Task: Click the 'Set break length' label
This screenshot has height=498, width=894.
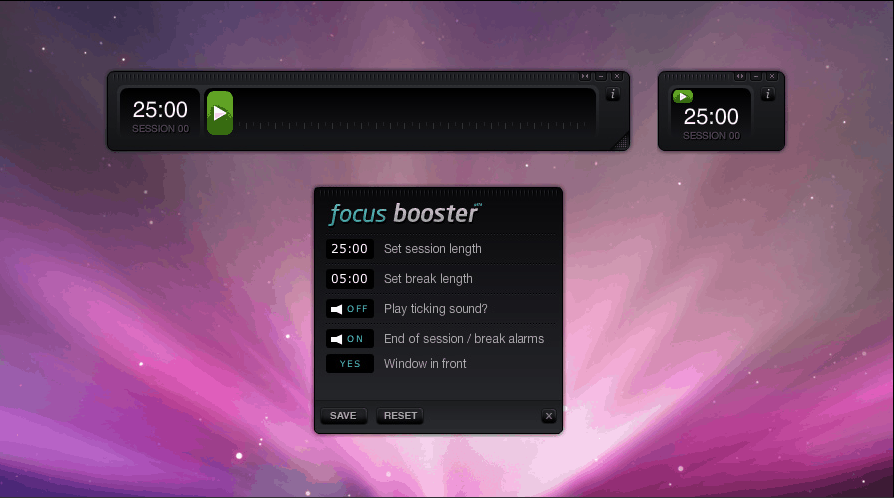Action: coord(428,279)
